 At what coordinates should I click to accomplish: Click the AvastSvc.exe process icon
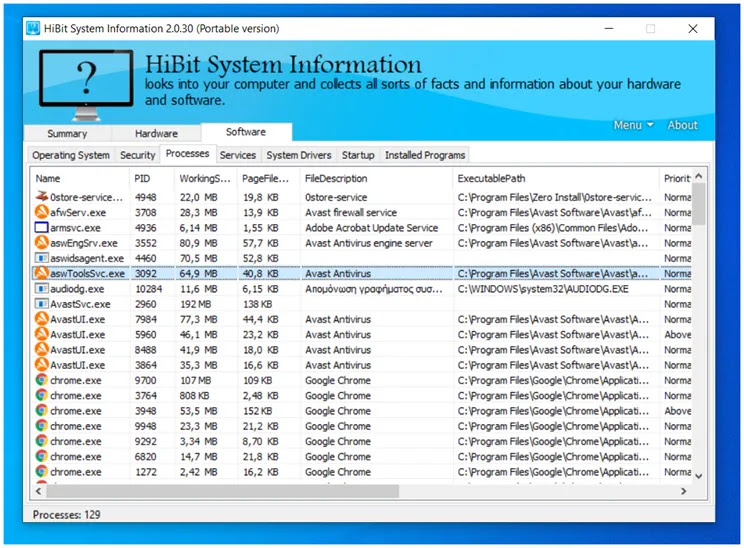42,304
